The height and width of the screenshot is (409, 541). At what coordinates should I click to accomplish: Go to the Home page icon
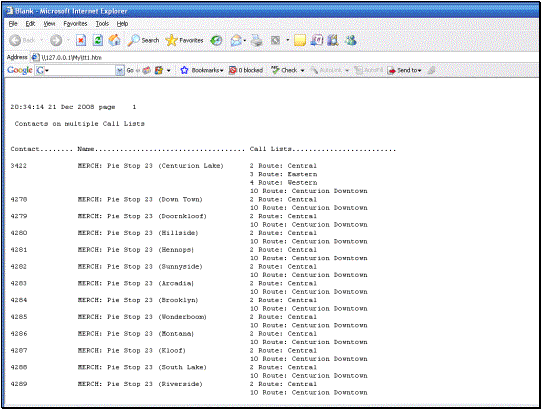[x=115, y=40]
